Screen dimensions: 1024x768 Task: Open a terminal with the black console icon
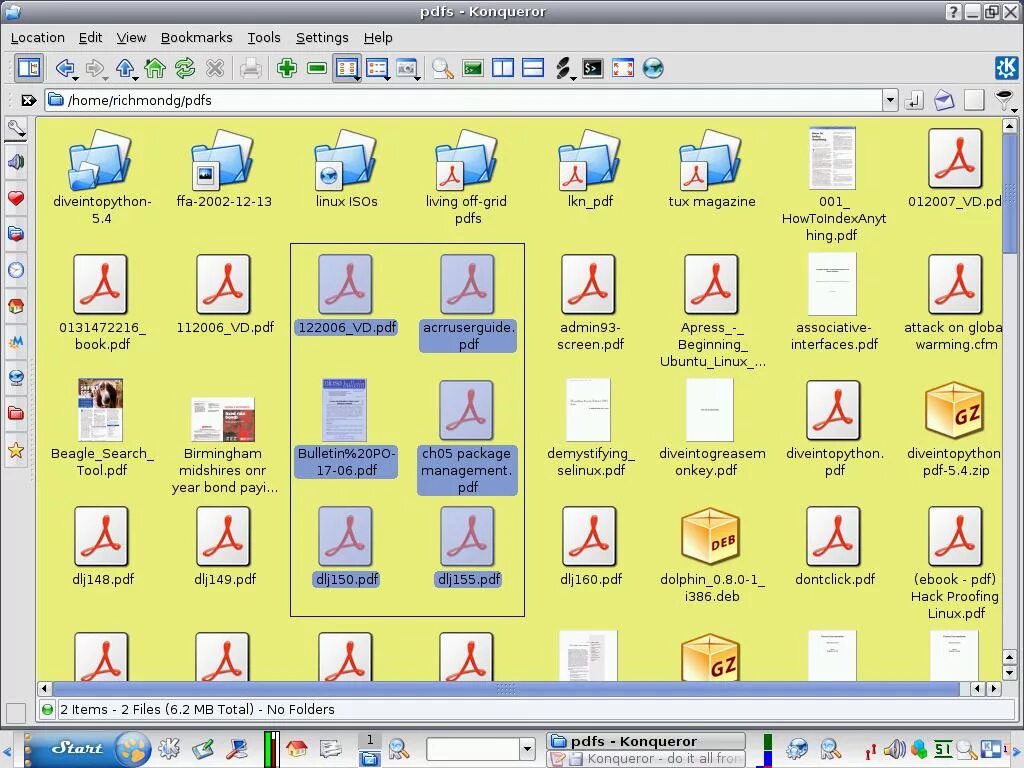(x=592, y=68)
